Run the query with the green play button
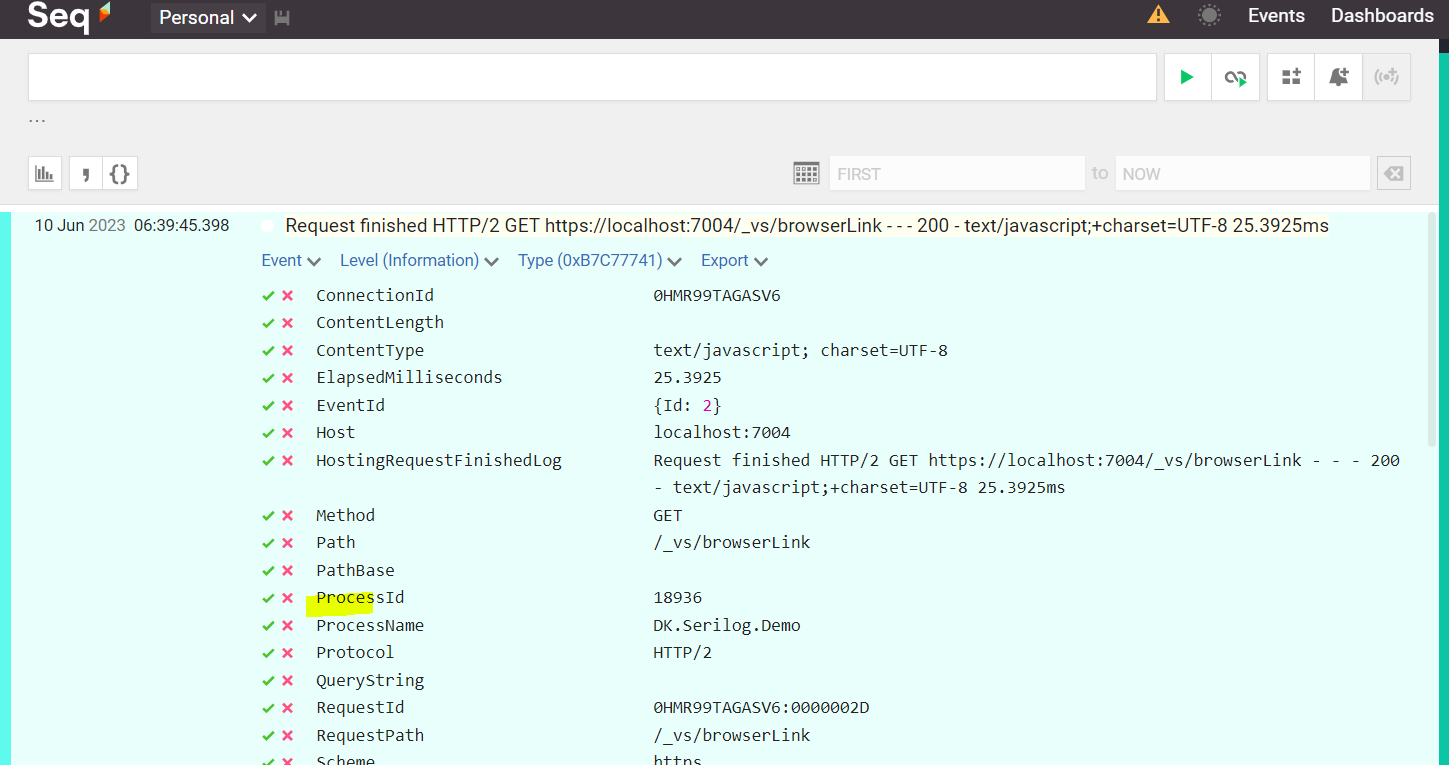Image resolution: width=1449 pixels, height=765 pixels. [x=1187, y=77]
